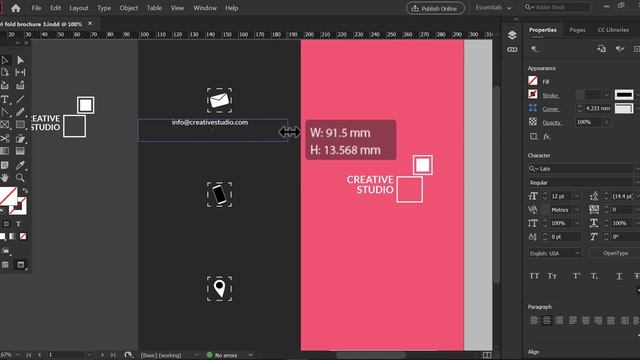Open the fx effects icon

point(547,136)
